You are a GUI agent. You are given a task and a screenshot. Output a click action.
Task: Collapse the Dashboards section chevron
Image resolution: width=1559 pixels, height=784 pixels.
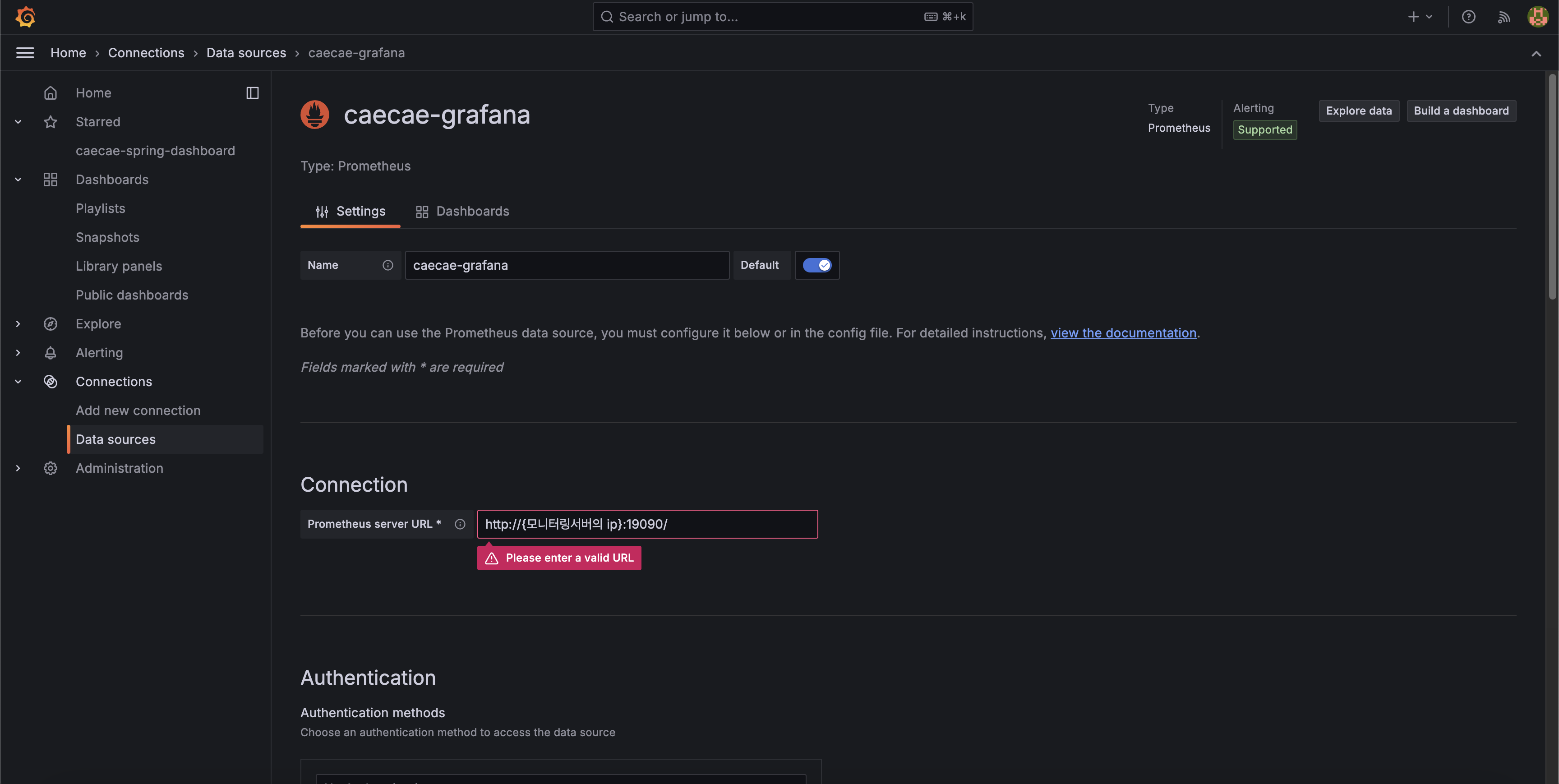click(x=18, y=179)
